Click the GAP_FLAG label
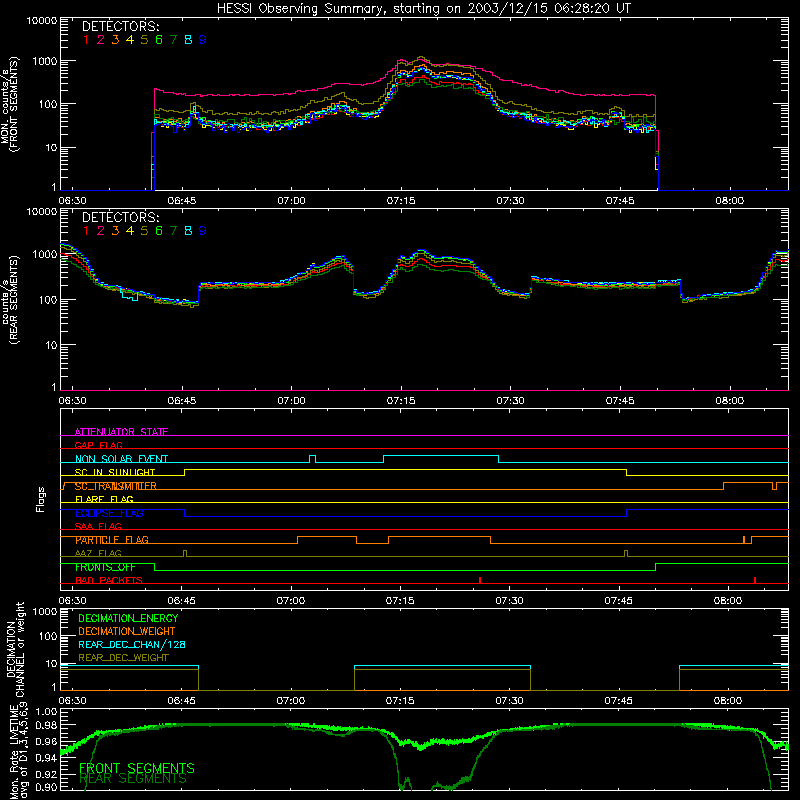Viewport: 800px width, 800px height. pyautogui.click(x=98, y=445)
